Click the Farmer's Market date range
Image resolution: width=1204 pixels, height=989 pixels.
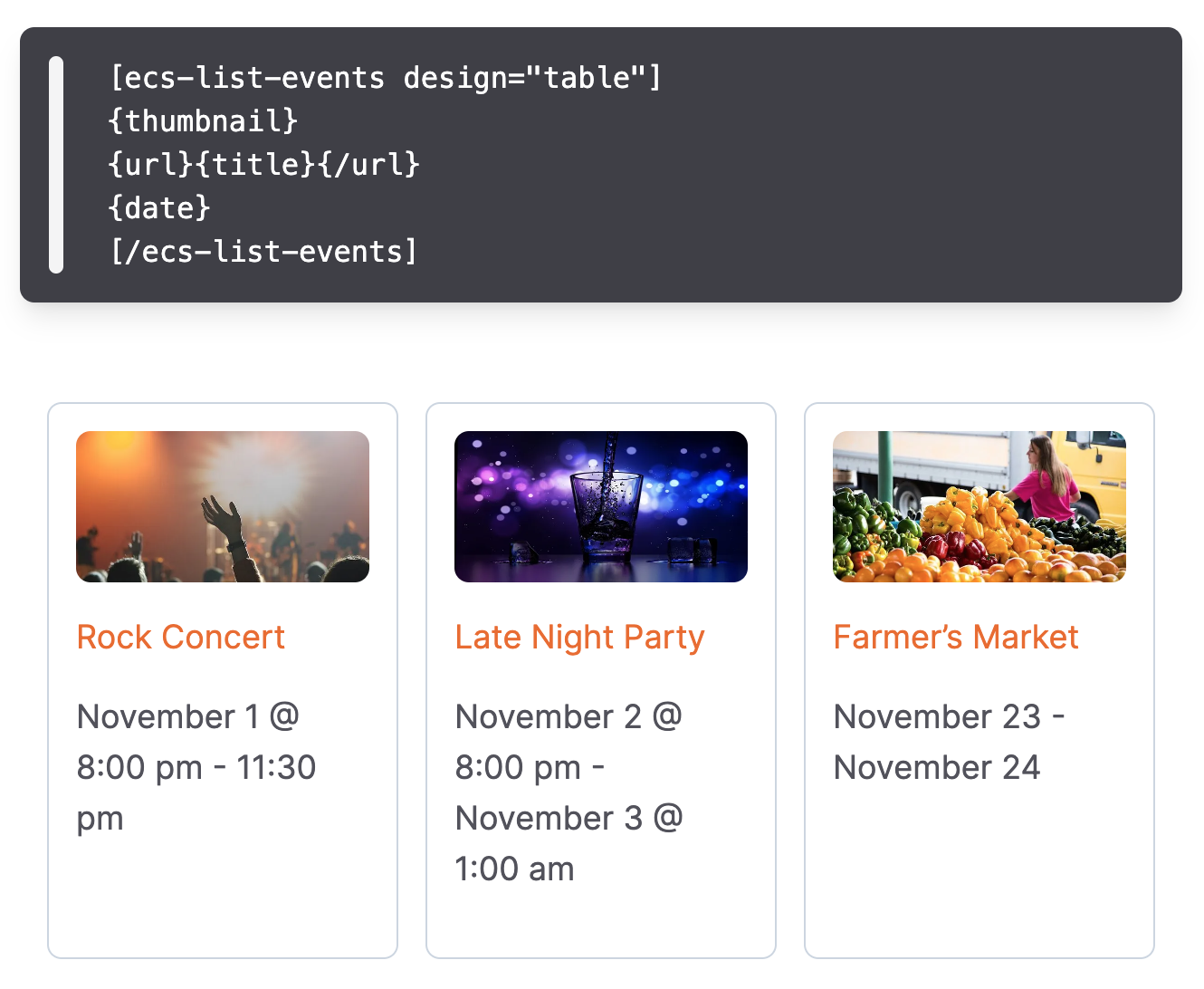tap(947, 743)
